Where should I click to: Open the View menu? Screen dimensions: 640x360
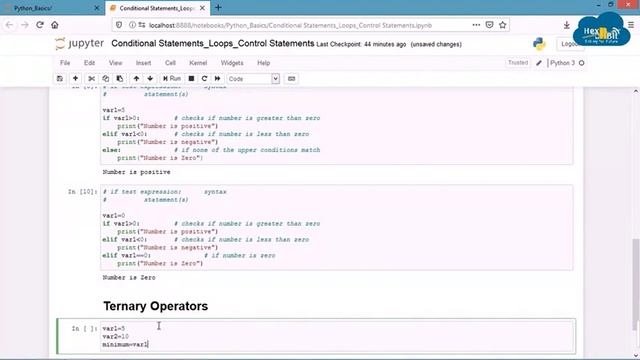116,63
